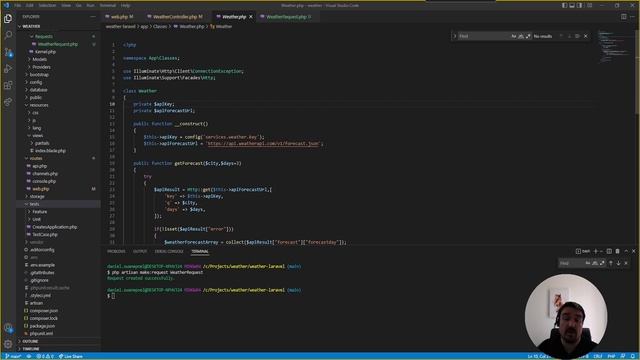This screenshot has height=360, width=640.
Task: Open index.blade.php in the explorer
Action: (59, 151)
